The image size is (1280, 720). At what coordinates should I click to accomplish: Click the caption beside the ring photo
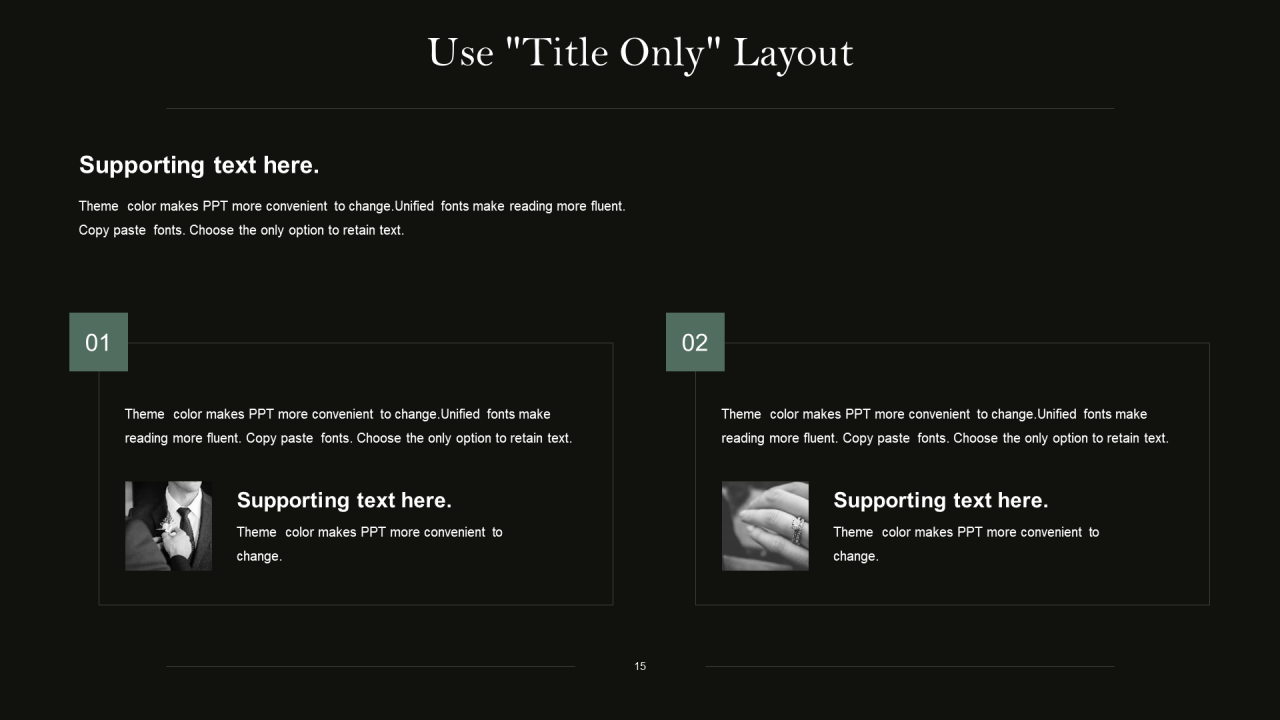pyautogui.click(x=966, y=544)
